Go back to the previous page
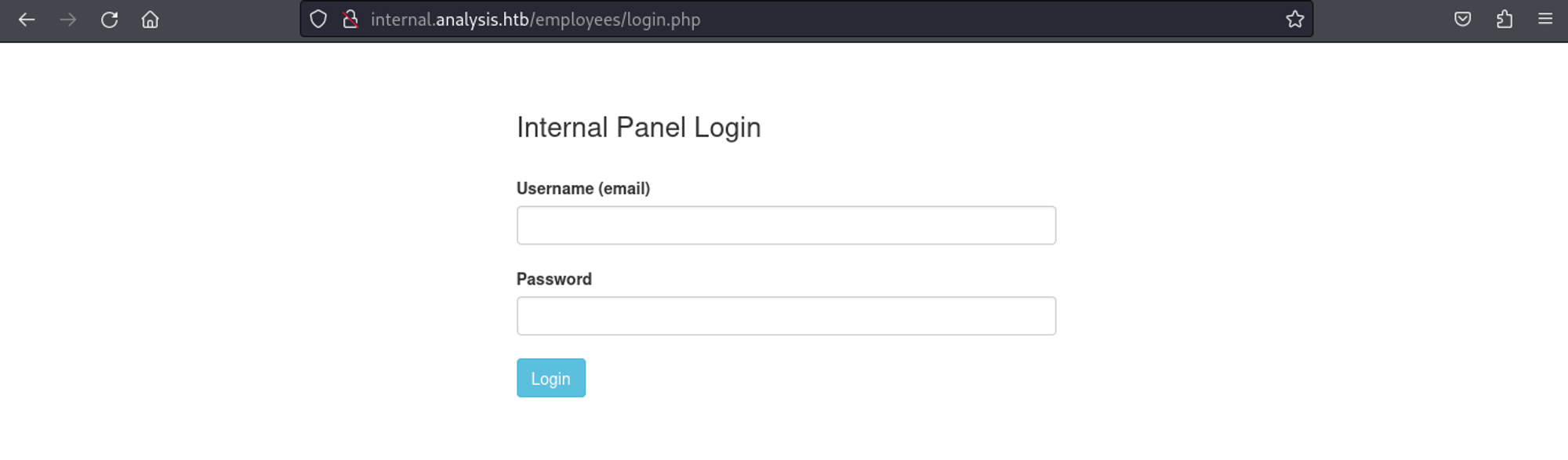 (x=27, y=20)
